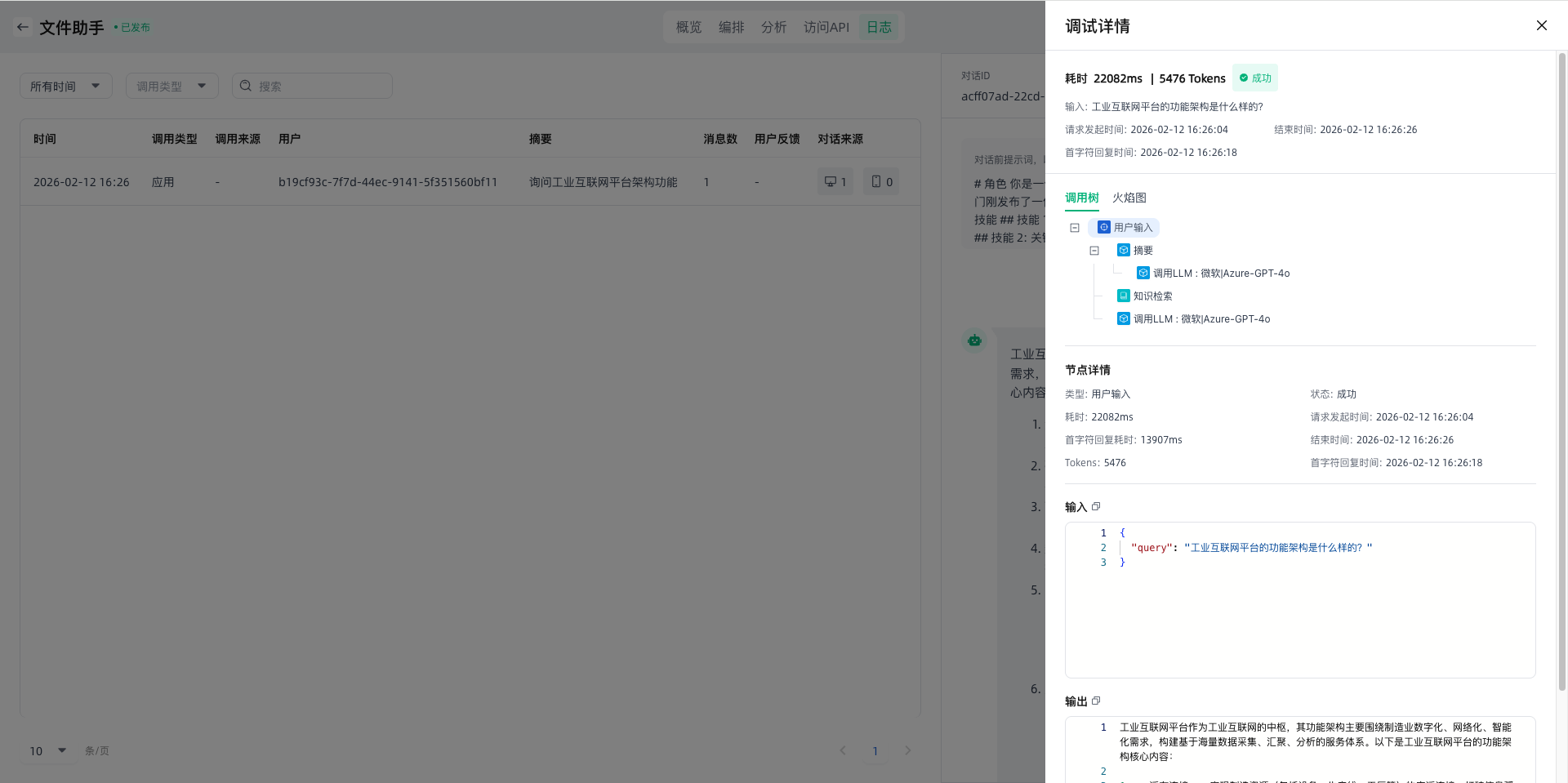The height and width of the screenshot is (783, 1568).
Task: Close the 调试详情 panel
Action: 1541,25
